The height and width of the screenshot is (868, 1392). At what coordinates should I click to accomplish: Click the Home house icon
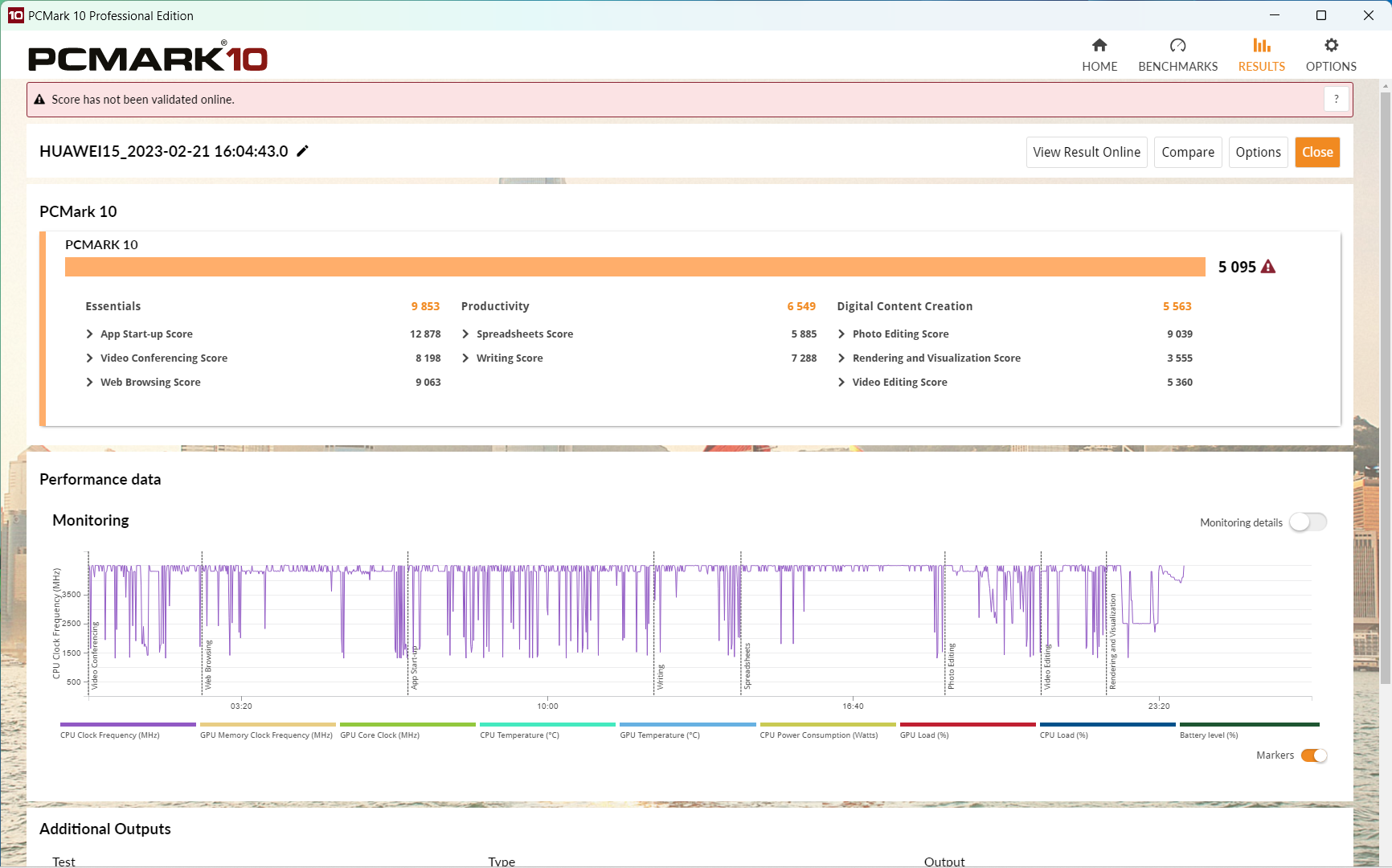[1099, 45]
